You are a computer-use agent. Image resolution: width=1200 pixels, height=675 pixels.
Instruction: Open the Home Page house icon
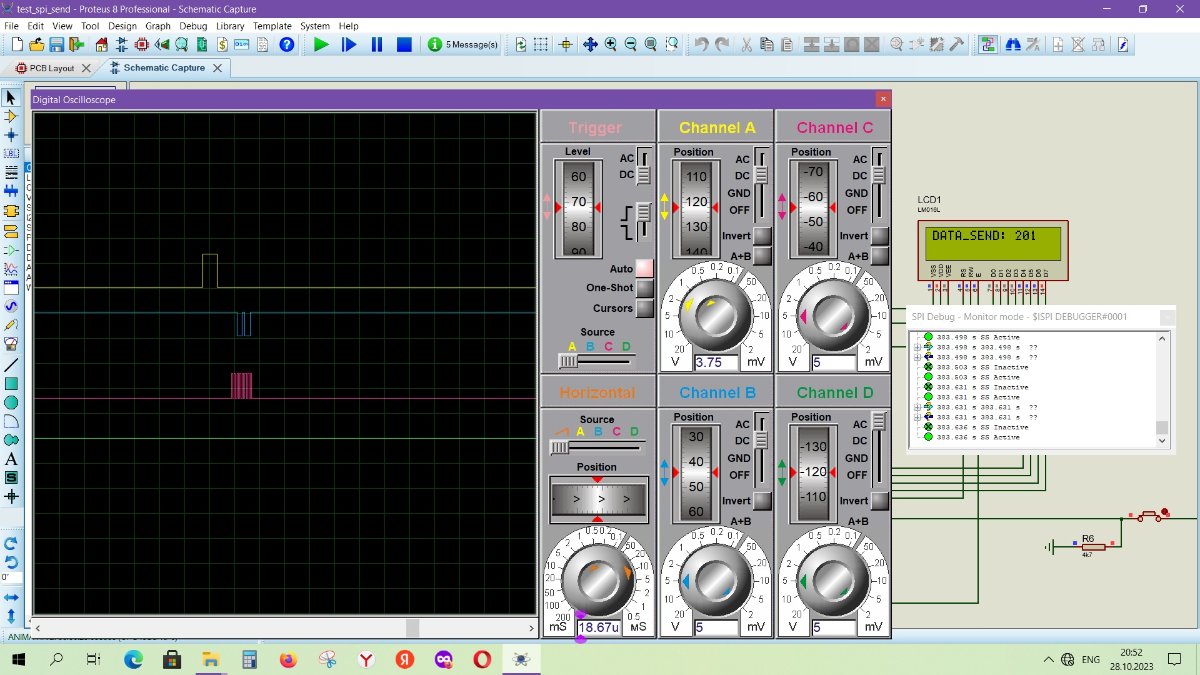coord(101,44)
